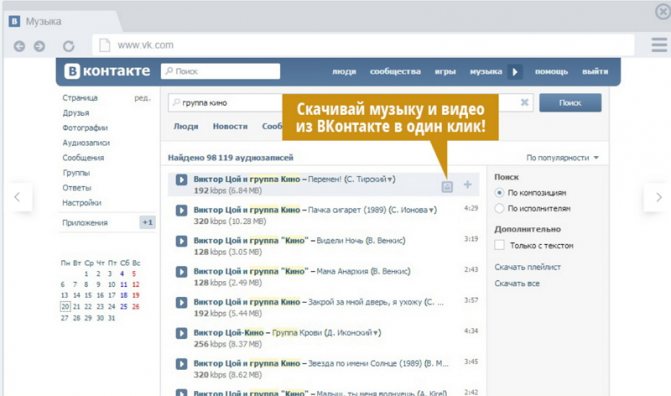Open Группы in the left sidebar

tap(76, 173)
